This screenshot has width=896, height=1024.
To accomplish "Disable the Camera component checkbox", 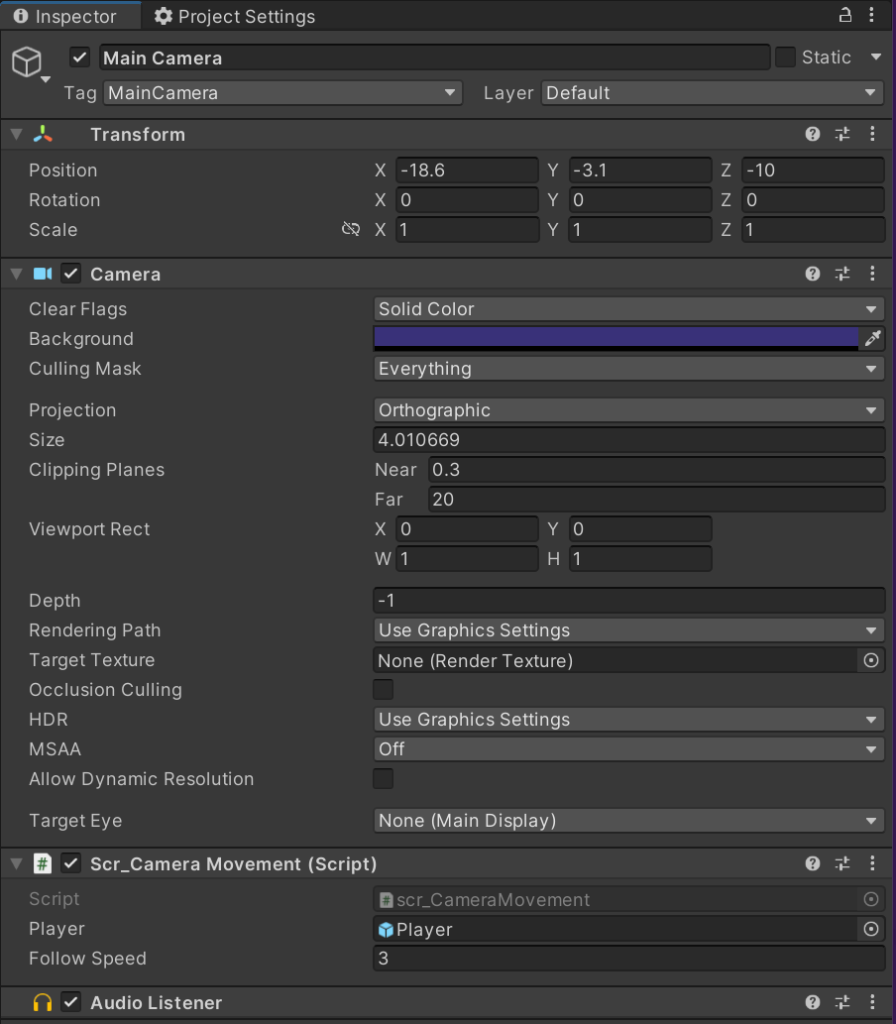I will (71, 274).
